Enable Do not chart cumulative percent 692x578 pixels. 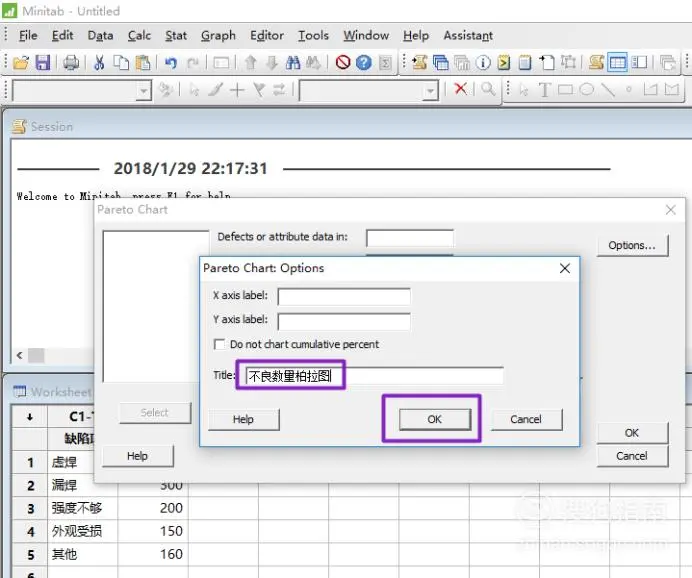tap(220, 344)
